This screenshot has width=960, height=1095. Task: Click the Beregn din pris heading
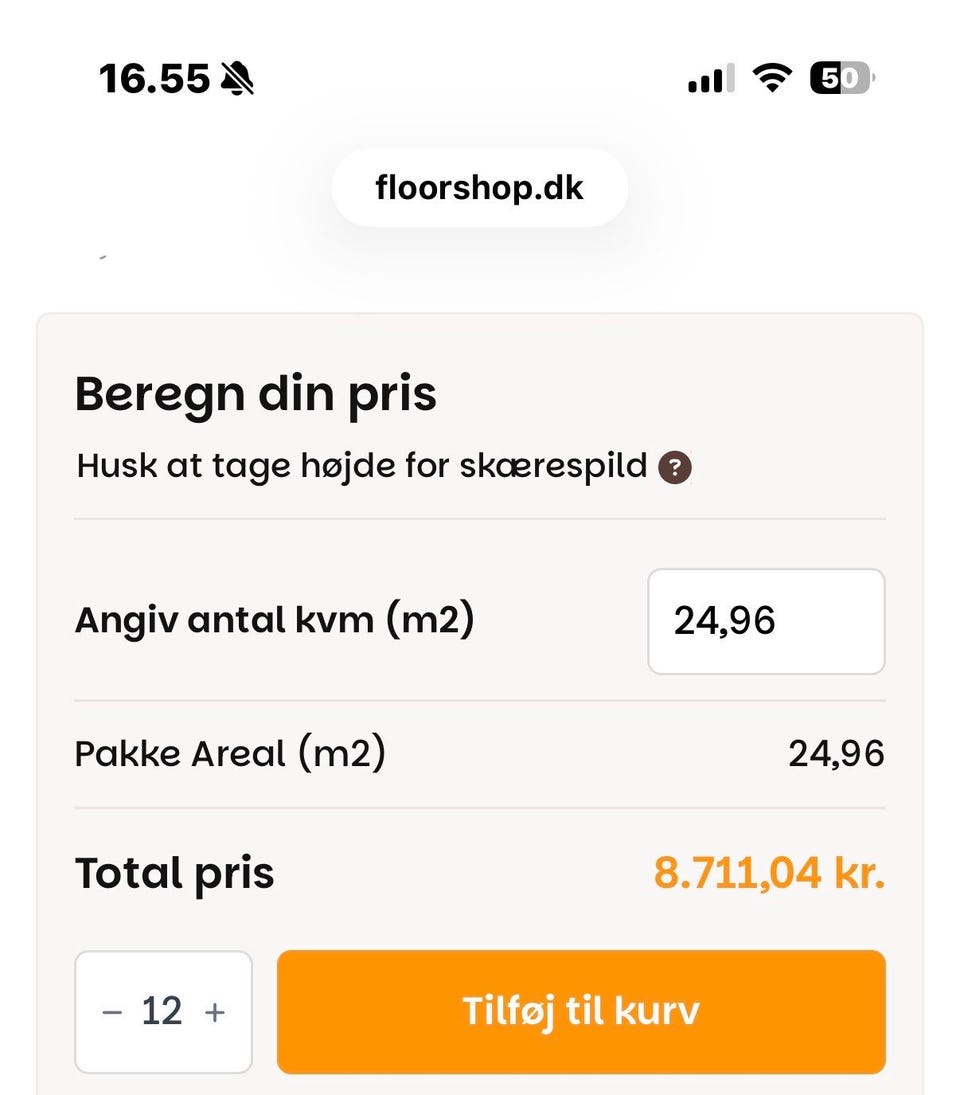256,394
